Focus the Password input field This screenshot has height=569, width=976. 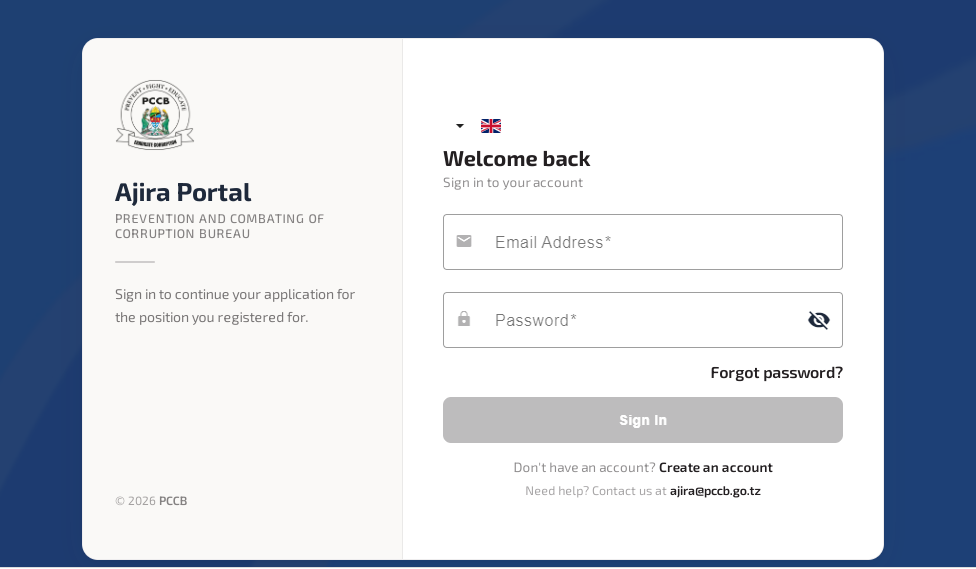pyautogui.click(x=640, y=320)
